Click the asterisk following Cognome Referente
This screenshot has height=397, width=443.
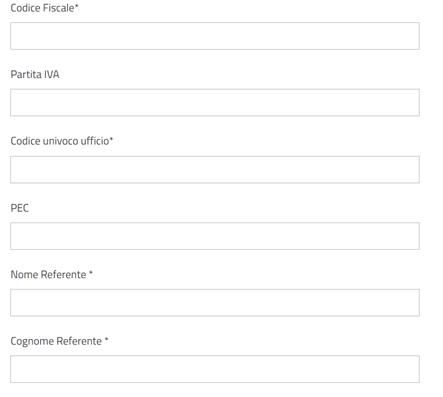click(x=106, y=340)
